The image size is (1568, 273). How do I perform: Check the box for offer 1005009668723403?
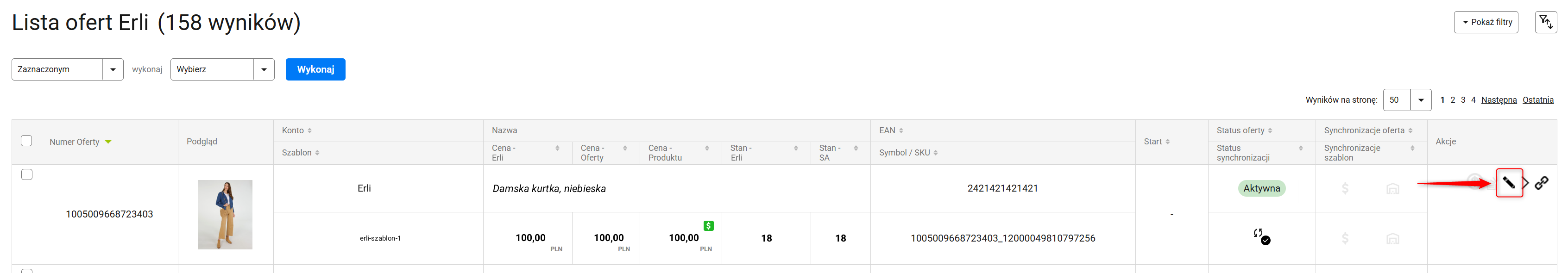tap(27, 174)
